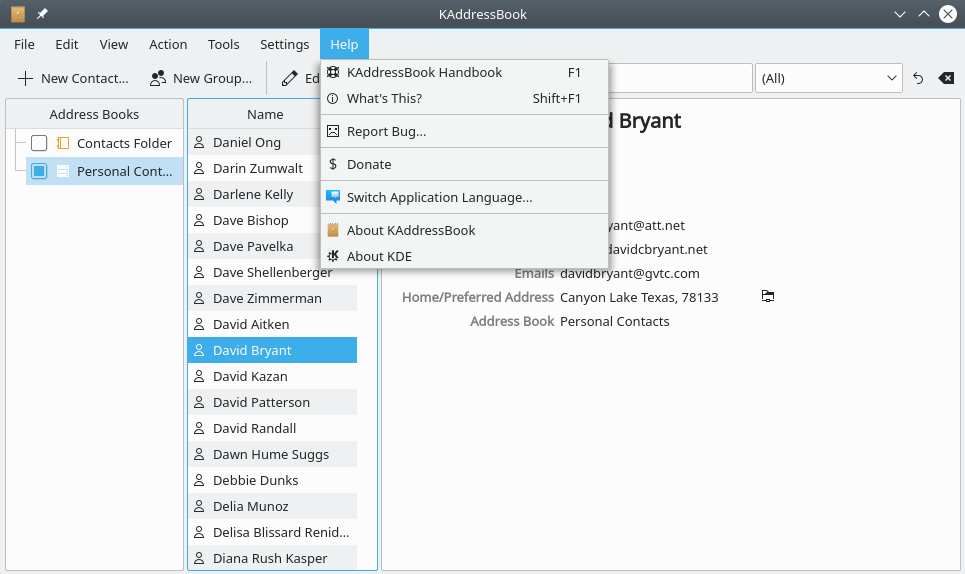
Task: Click the language bubble icon in Help menu
Action: (333, 197)
